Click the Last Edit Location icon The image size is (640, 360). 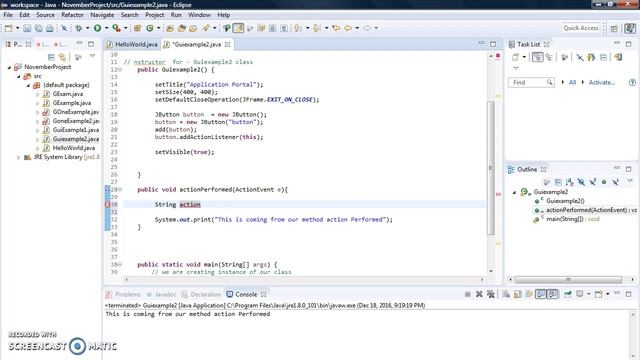click(336, 28)
